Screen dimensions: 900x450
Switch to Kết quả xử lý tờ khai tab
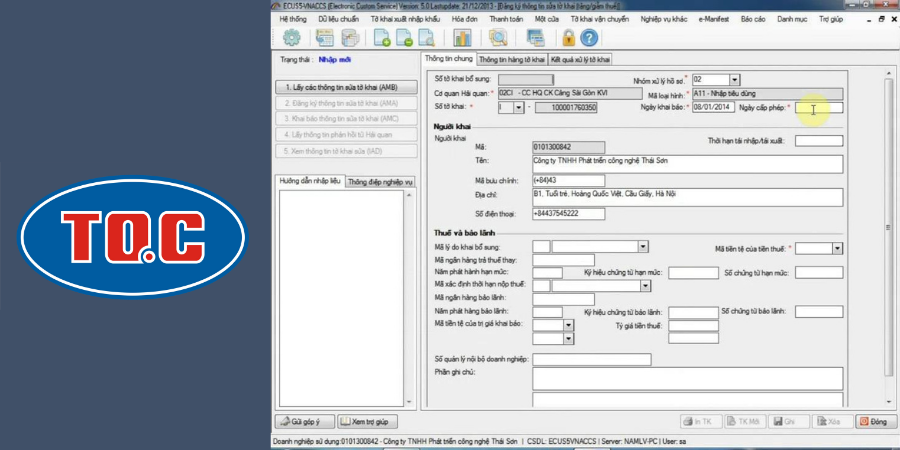point(580,60)
